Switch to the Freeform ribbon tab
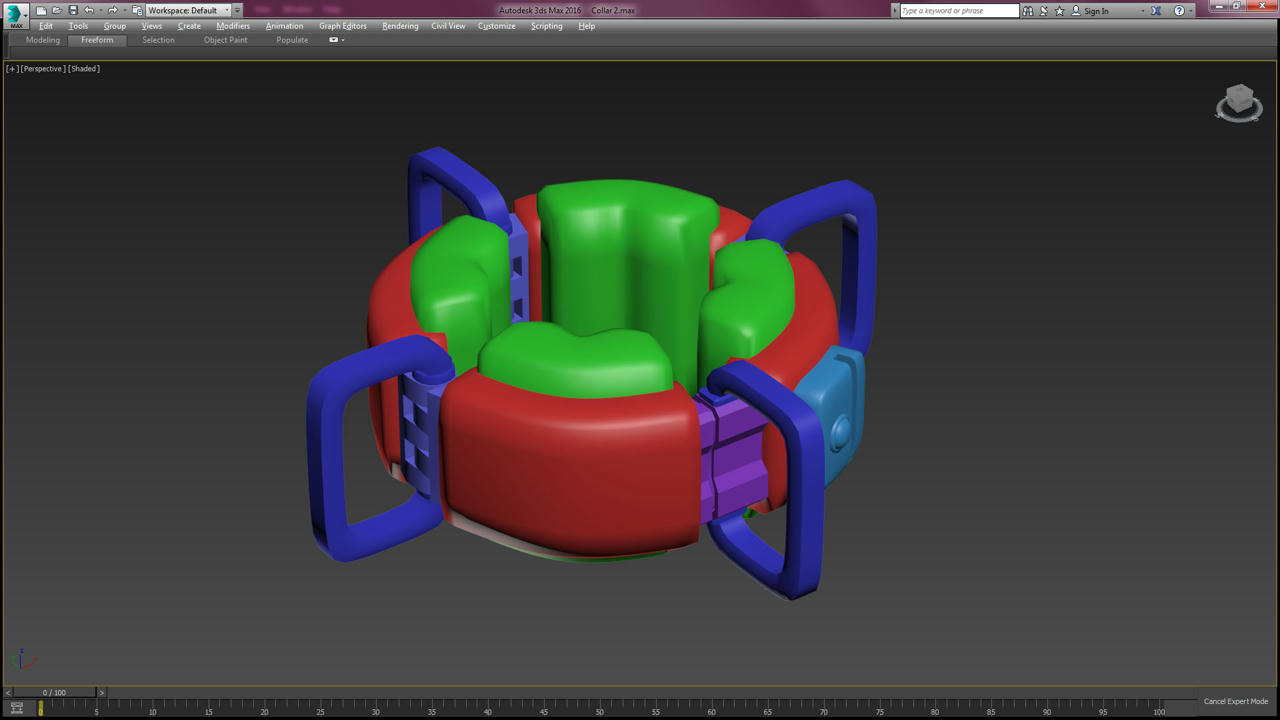The image size is (1280, 720). click(x=97, y=40)
